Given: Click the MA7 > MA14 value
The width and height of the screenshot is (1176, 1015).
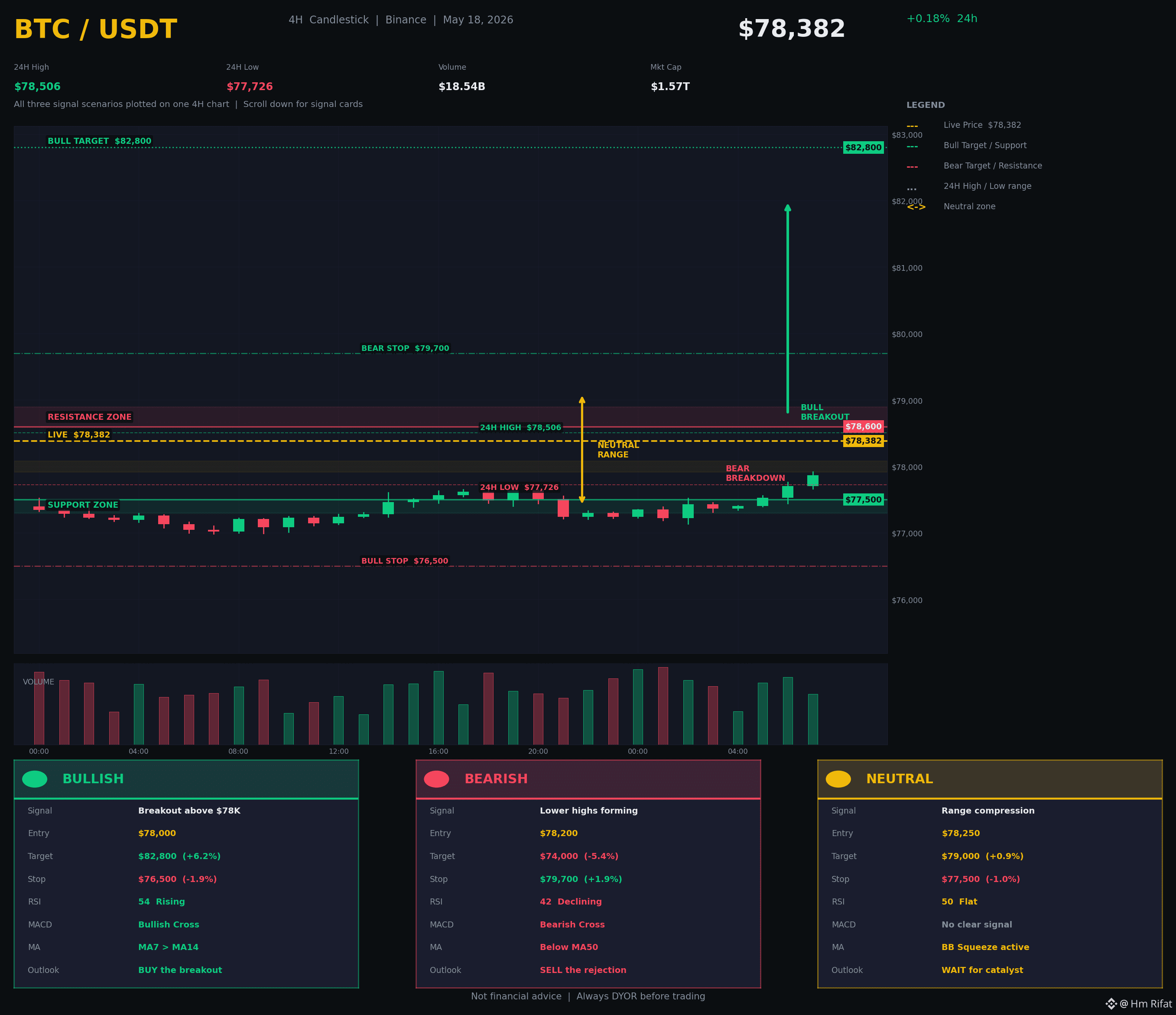Looking at the screenshot, I should pyautogui.click(x=169, y=947).
